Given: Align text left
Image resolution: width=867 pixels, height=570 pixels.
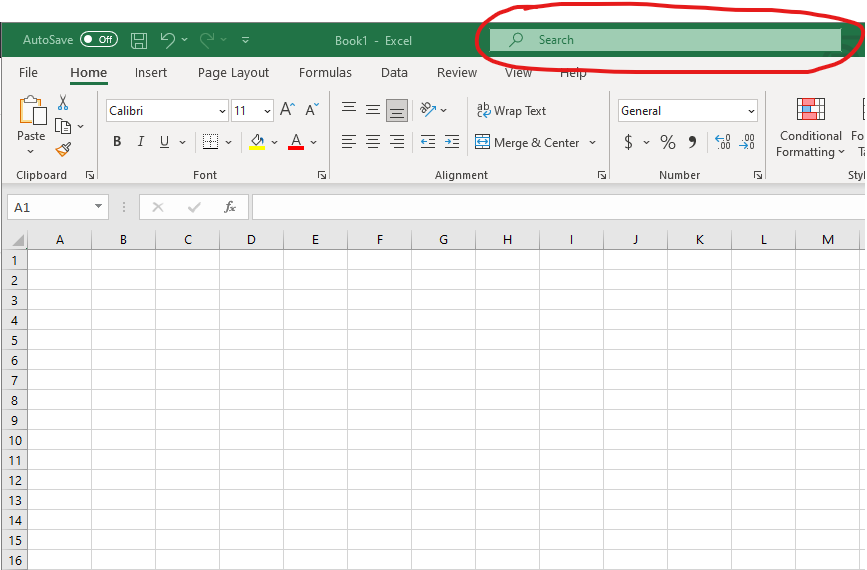Looking at the screenshot, I should tap(348, 142).
